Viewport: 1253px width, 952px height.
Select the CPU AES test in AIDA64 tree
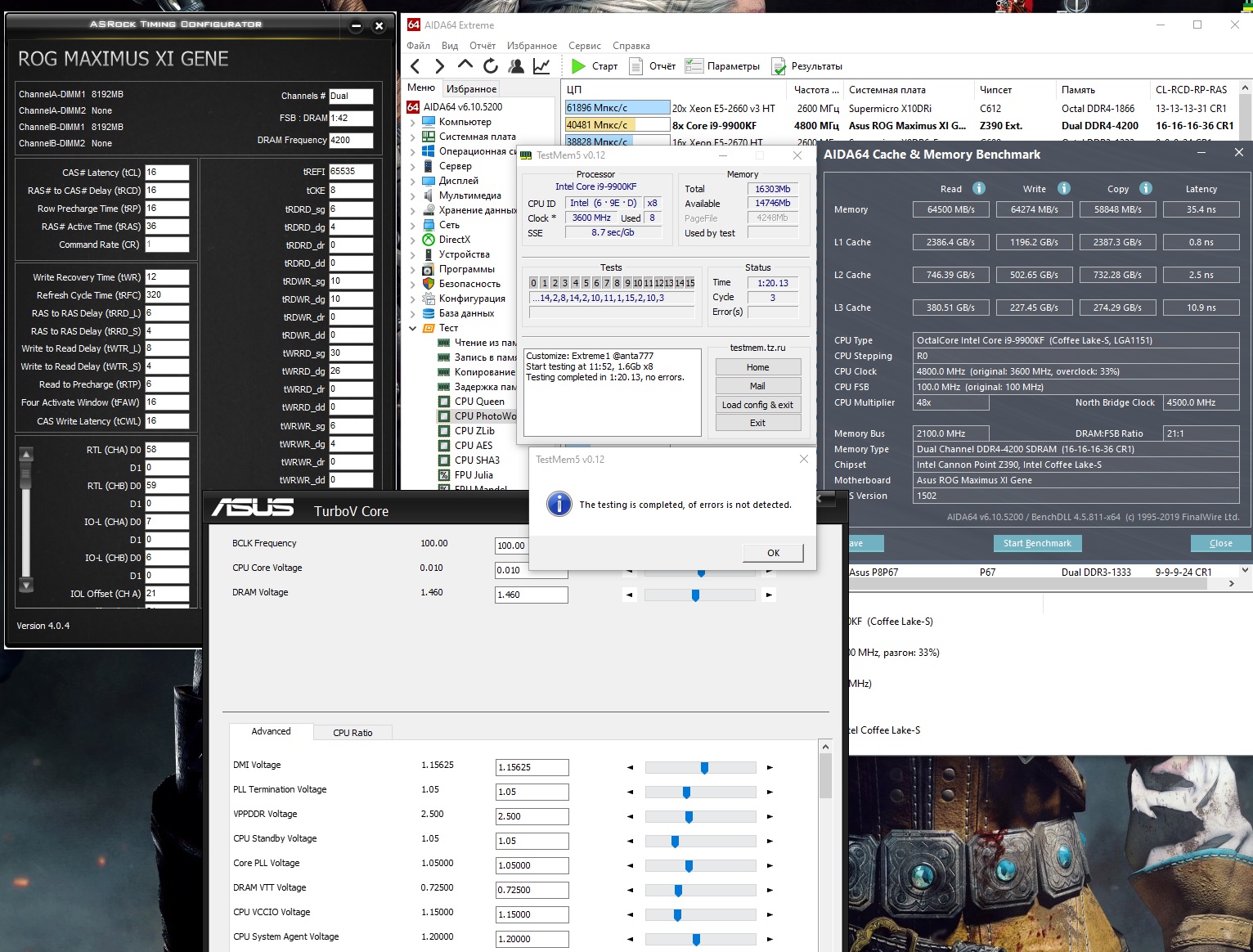pos(474,446)
